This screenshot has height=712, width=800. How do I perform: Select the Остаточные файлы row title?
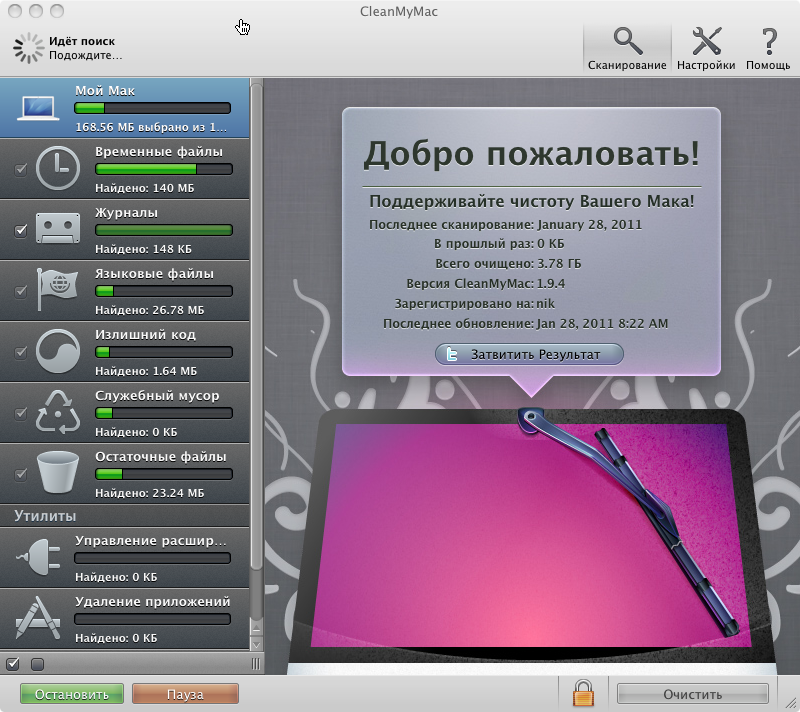[161, 456]
